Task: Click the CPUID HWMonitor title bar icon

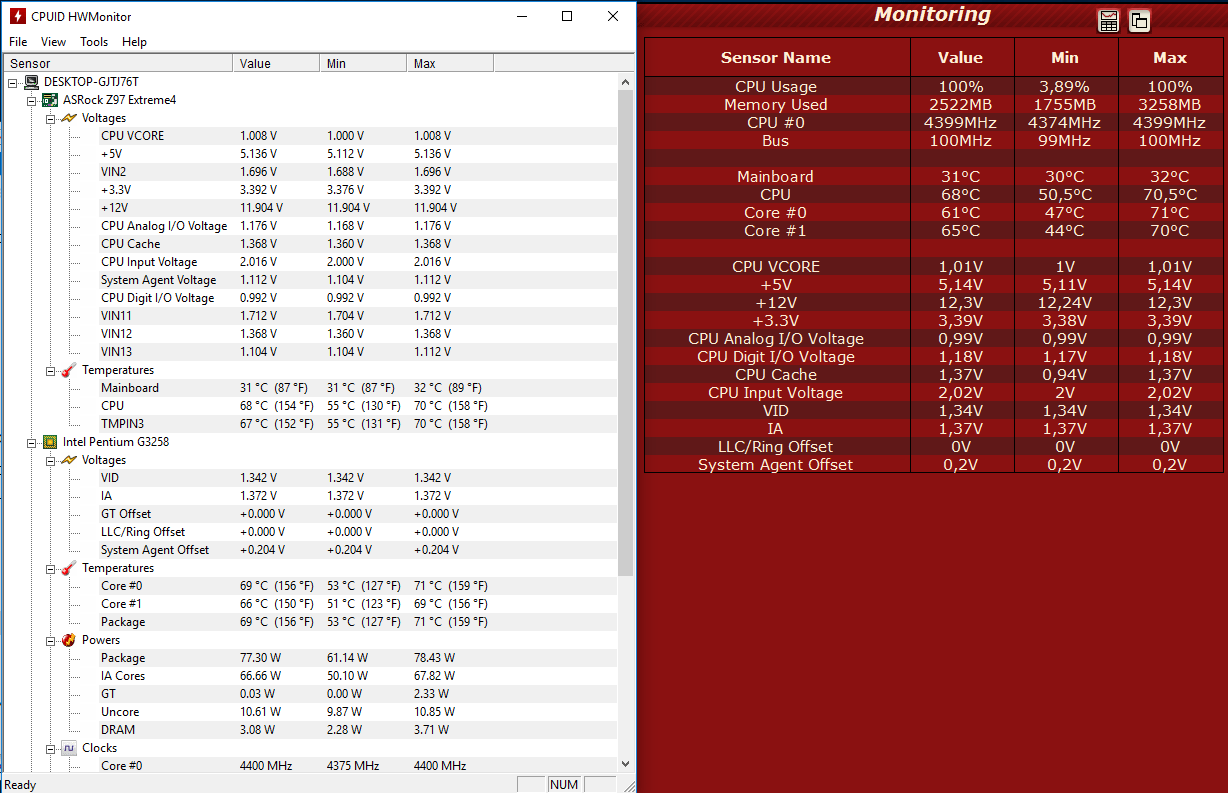Action: [x=17, y=16]
